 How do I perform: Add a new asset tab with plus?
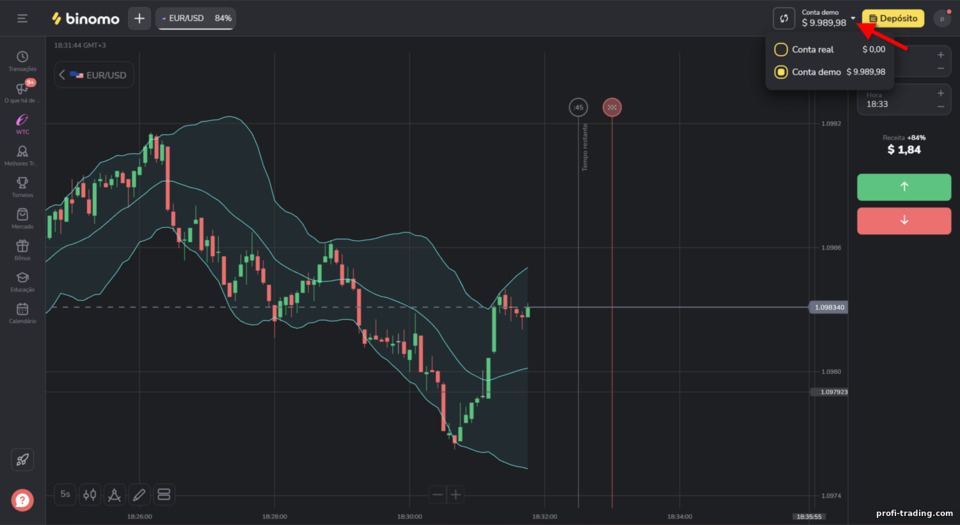tap(139, 18)
